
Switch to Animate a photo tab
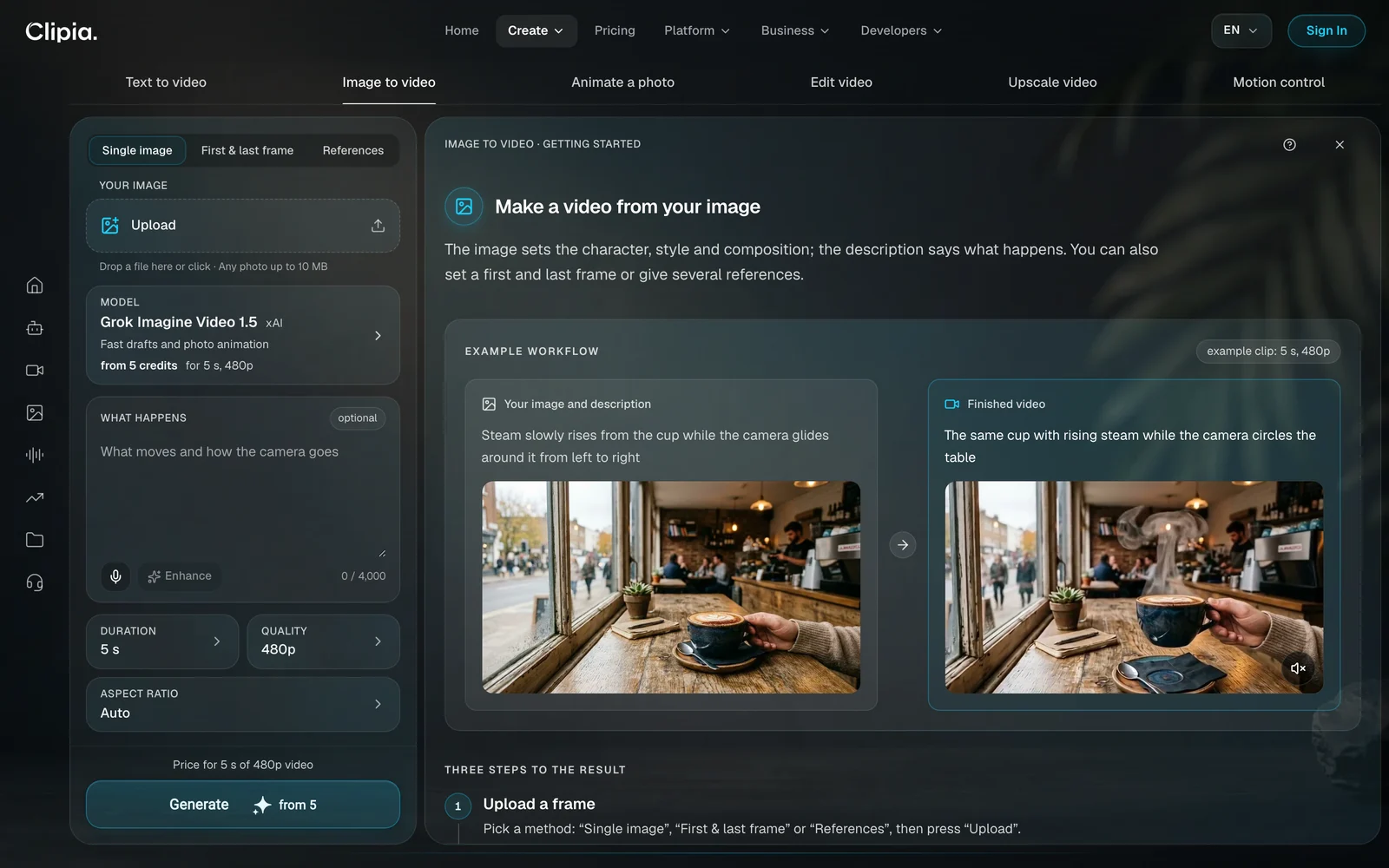[622, 82]
